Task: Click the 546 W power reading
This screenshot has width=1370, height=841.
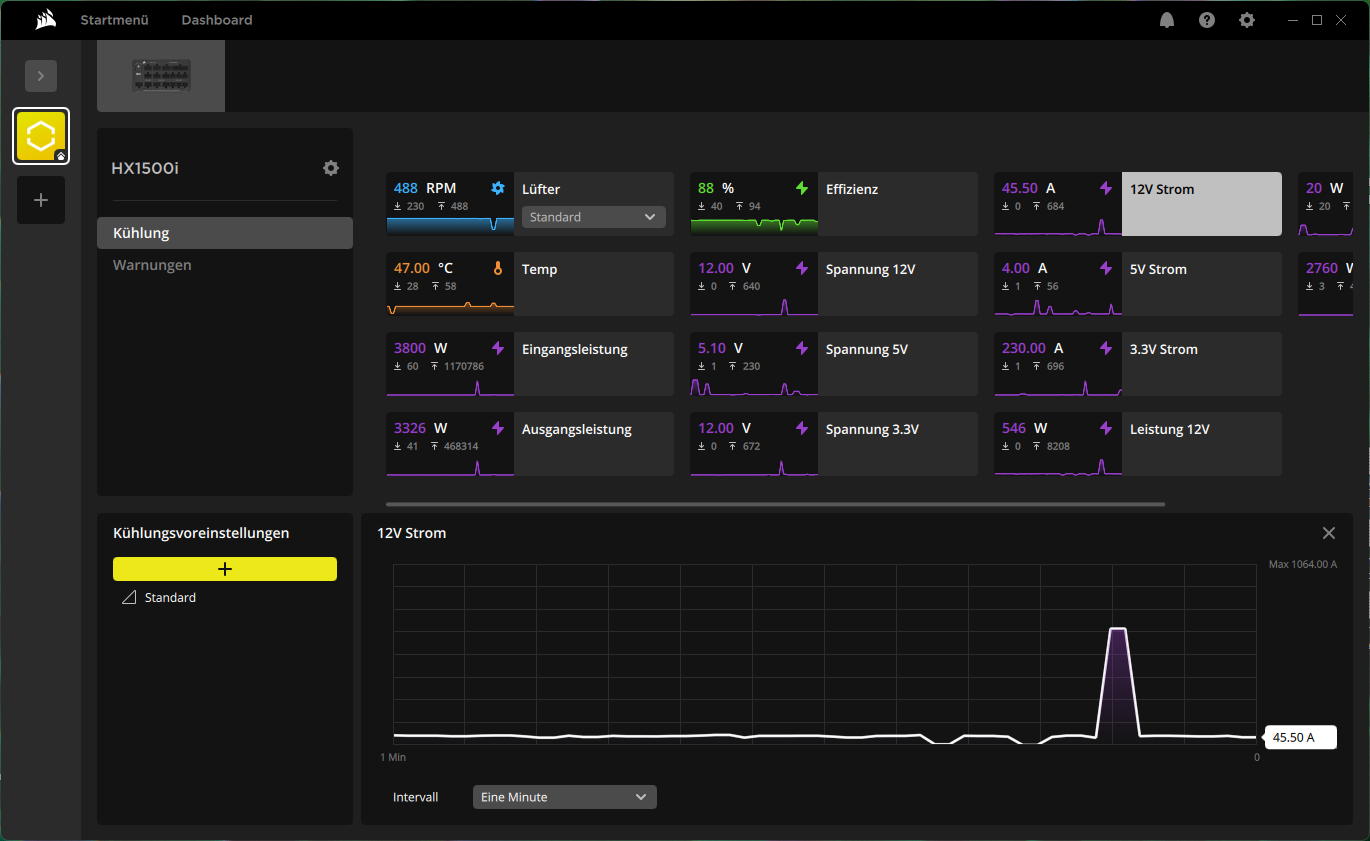Action: (x=1025, y=428)
